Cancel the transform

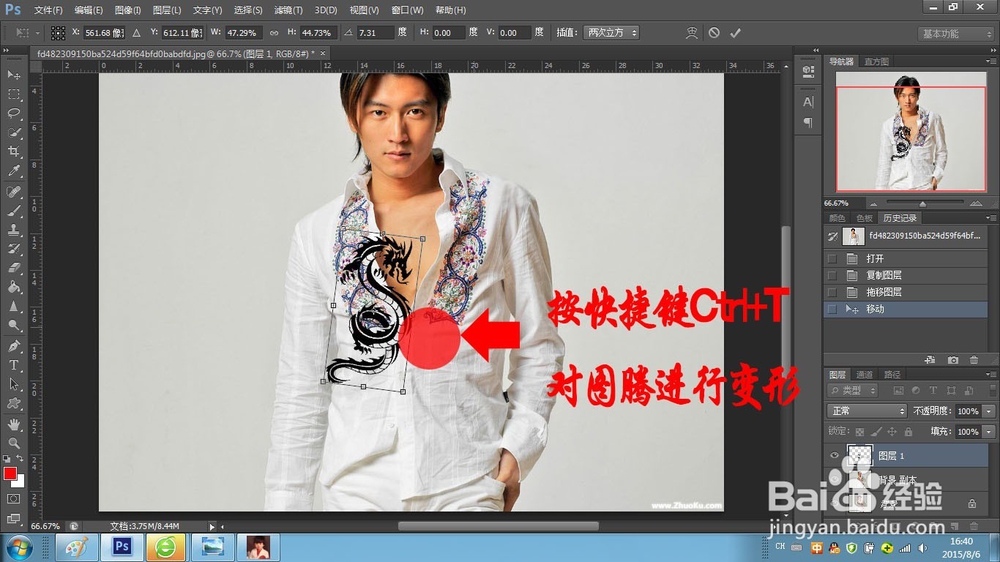click(x=714, y=33)
